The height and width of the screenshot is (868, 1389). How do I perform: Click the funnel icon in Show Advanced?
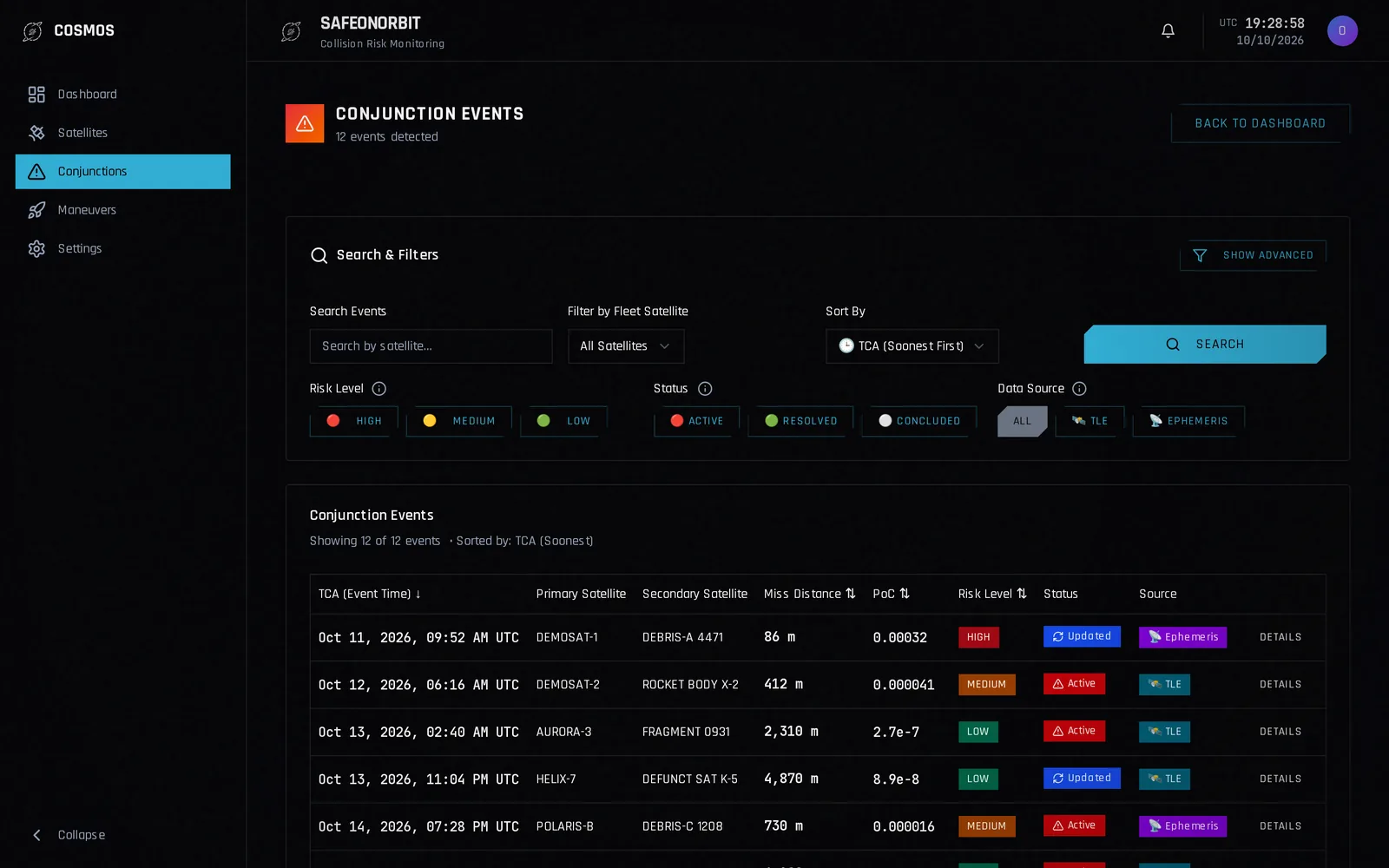coord(1200,255)
